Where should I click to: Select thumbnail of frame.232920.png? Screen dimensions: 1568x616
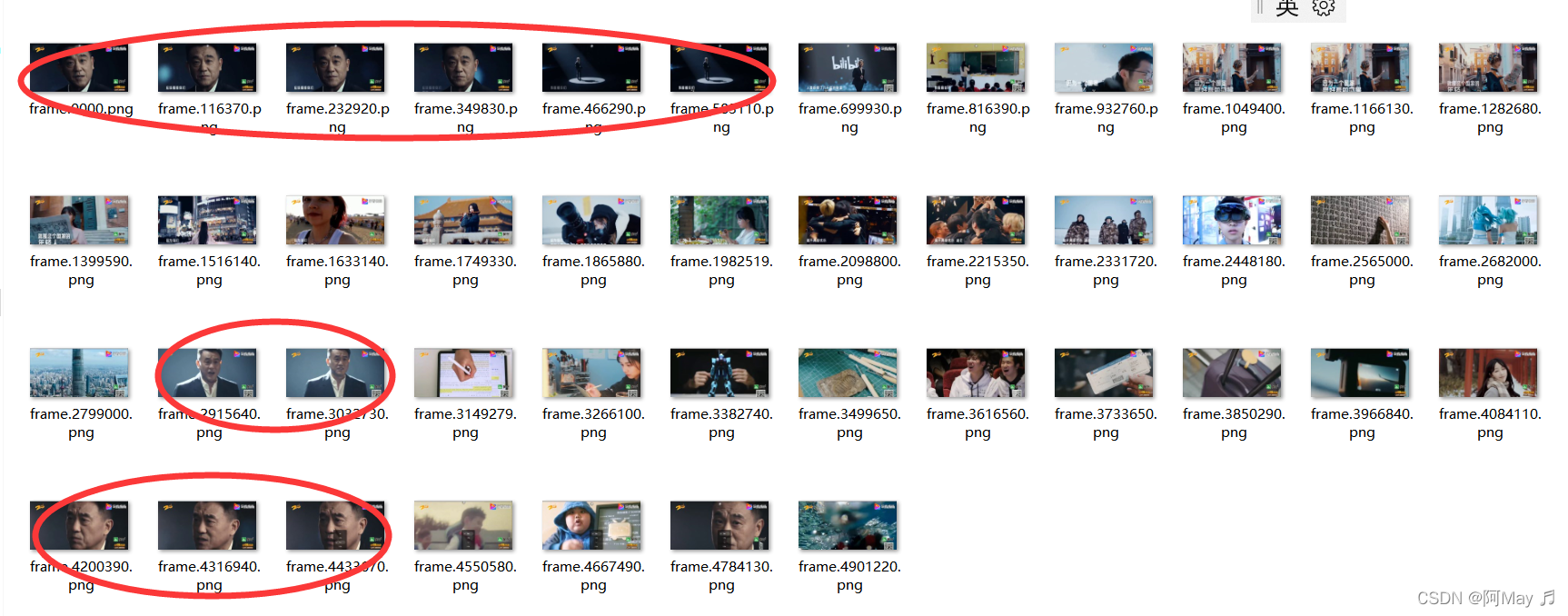[x=335, y=68]
